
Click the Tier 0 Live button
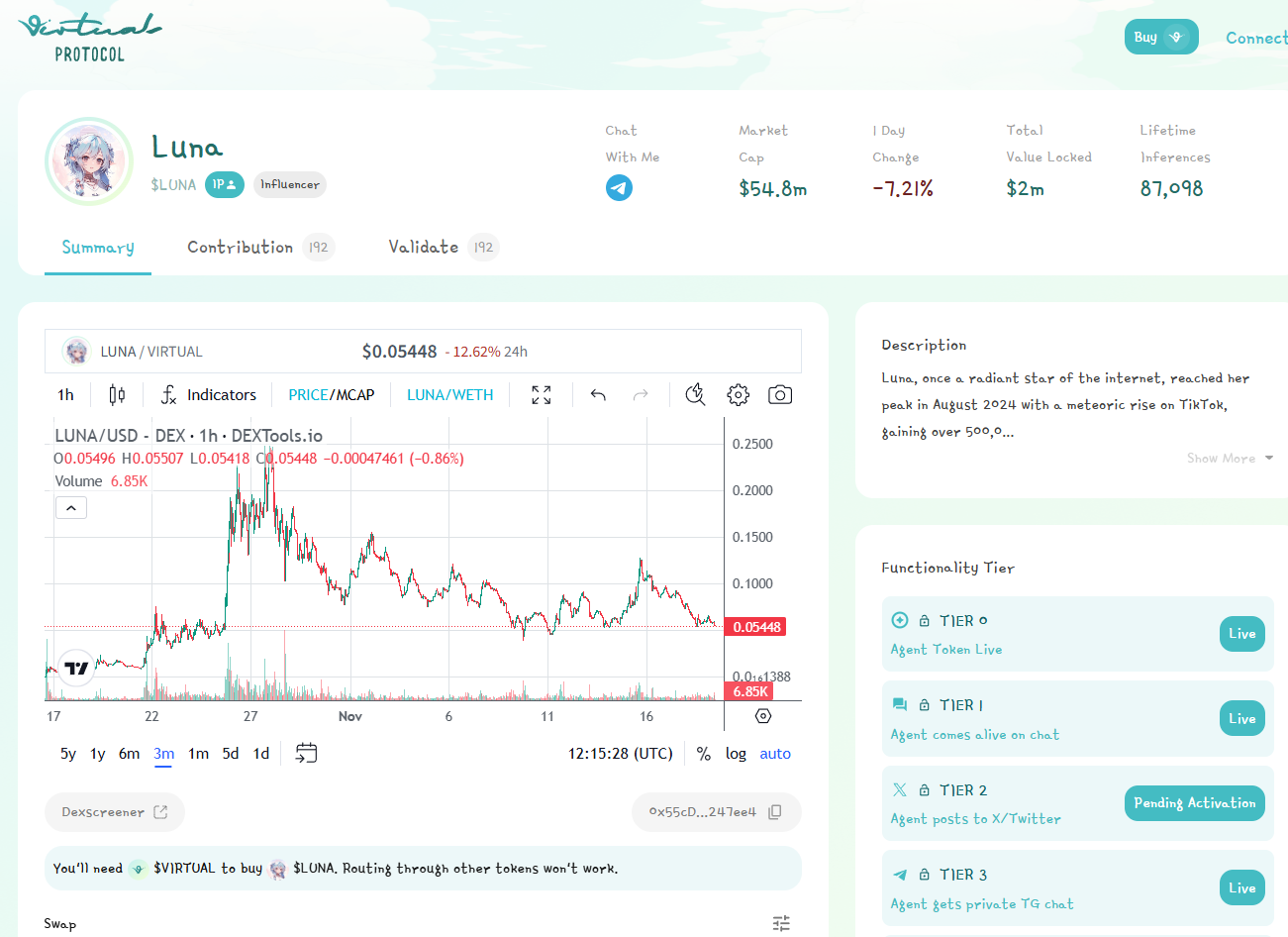[1241, 634]
